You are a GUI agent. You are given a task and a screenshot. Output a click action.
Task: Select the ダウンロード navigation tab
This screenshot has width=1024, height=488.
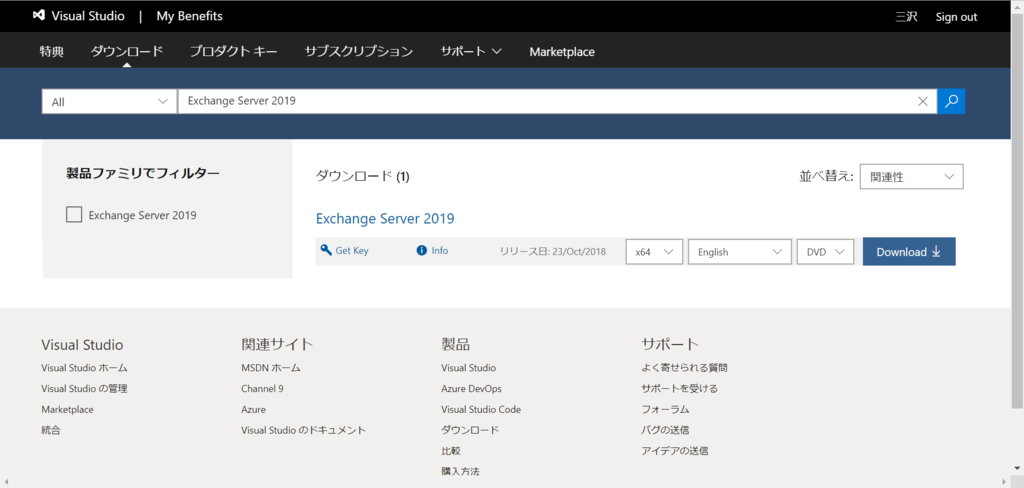pos(127,52)
